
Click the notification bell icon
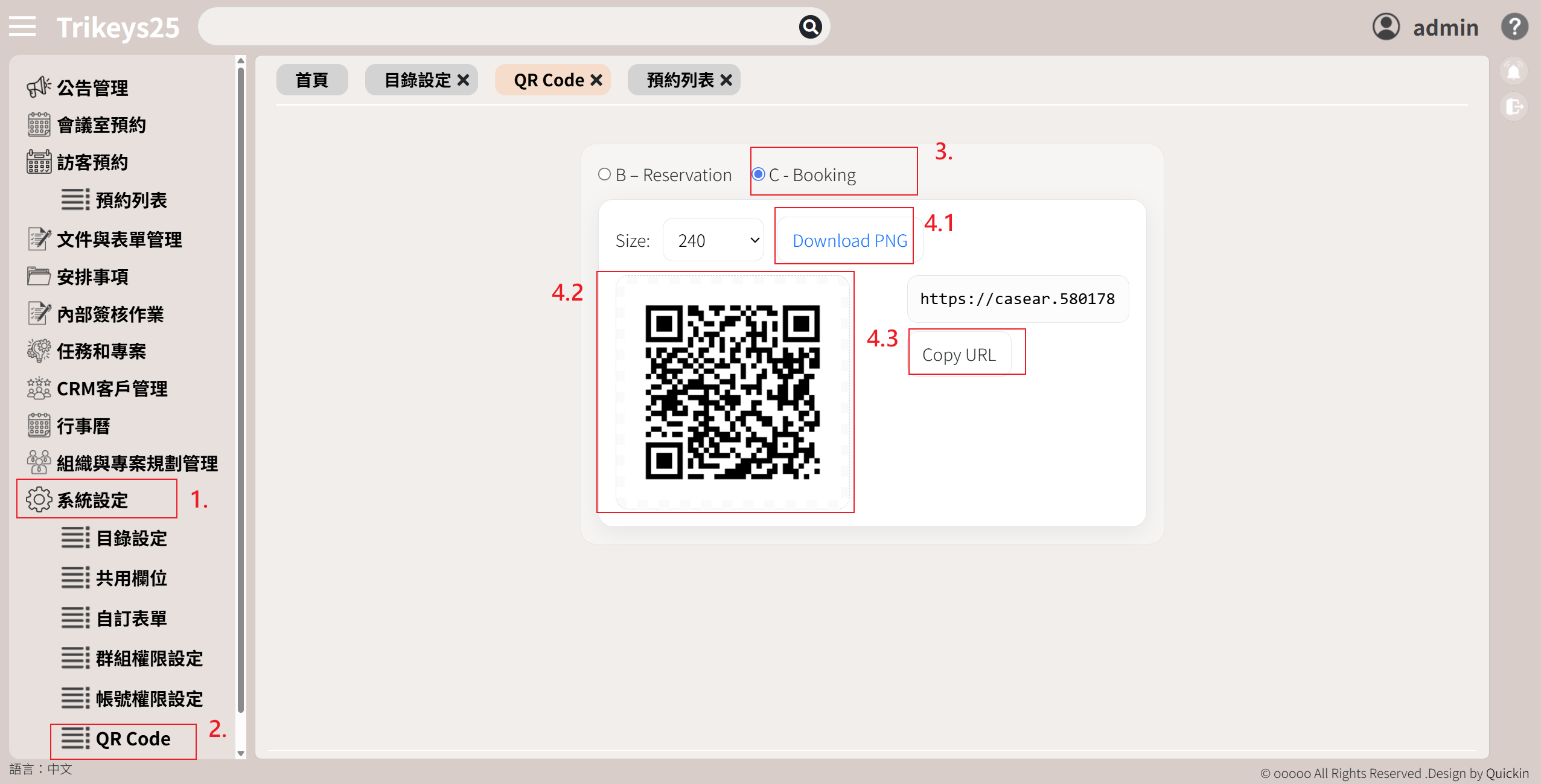[1513, 72]
